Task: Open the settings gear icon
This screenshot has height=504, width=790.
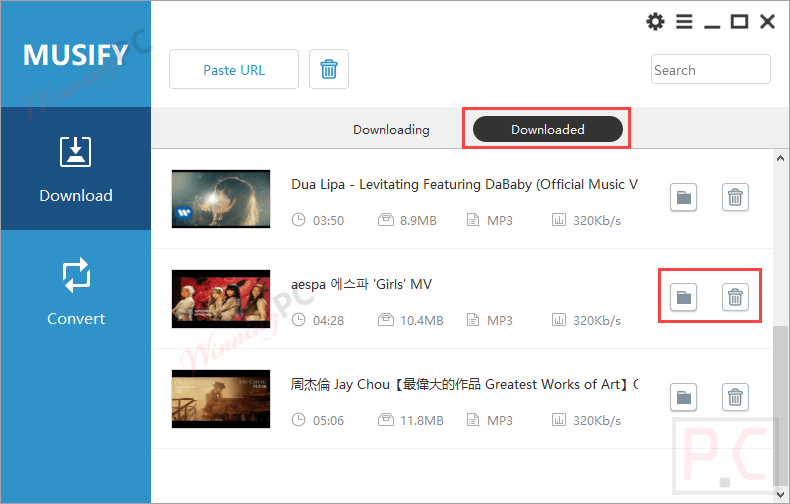Action: coord(655,22)
